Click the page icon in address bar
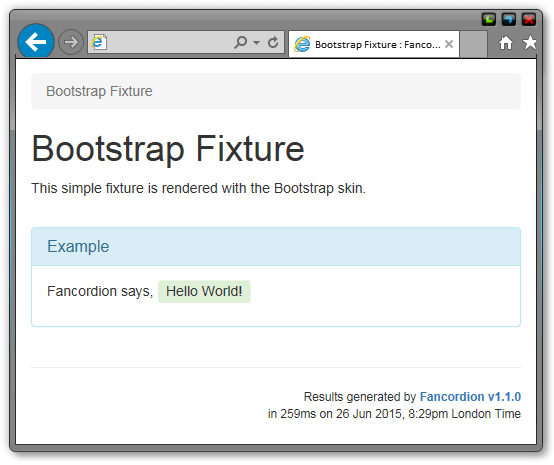 (99, 42)
